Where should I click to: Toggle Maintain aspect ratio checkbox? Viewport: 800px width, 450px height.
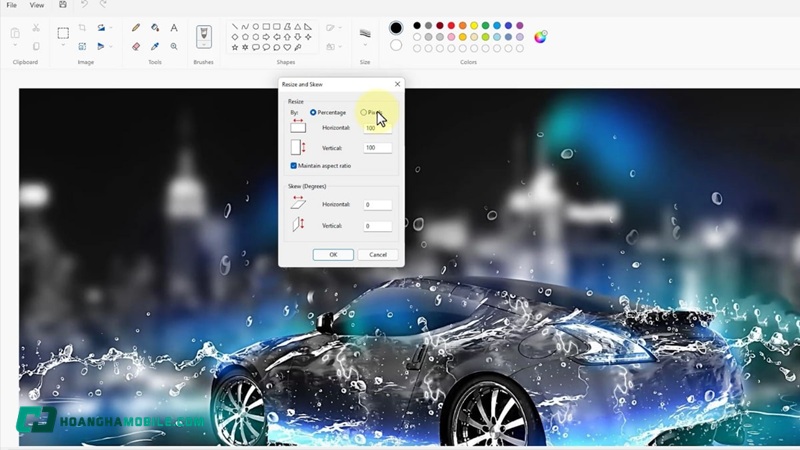click(x=293, y=166)
